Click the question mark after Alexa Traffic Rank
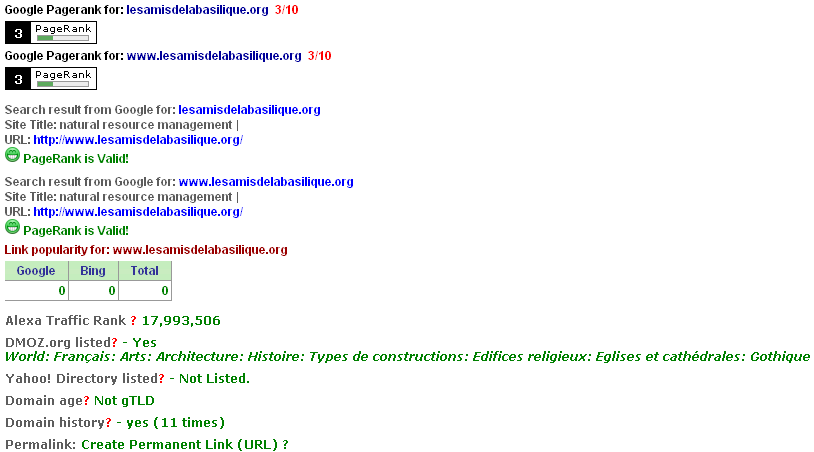814x452 pixels. click(133, 321)
